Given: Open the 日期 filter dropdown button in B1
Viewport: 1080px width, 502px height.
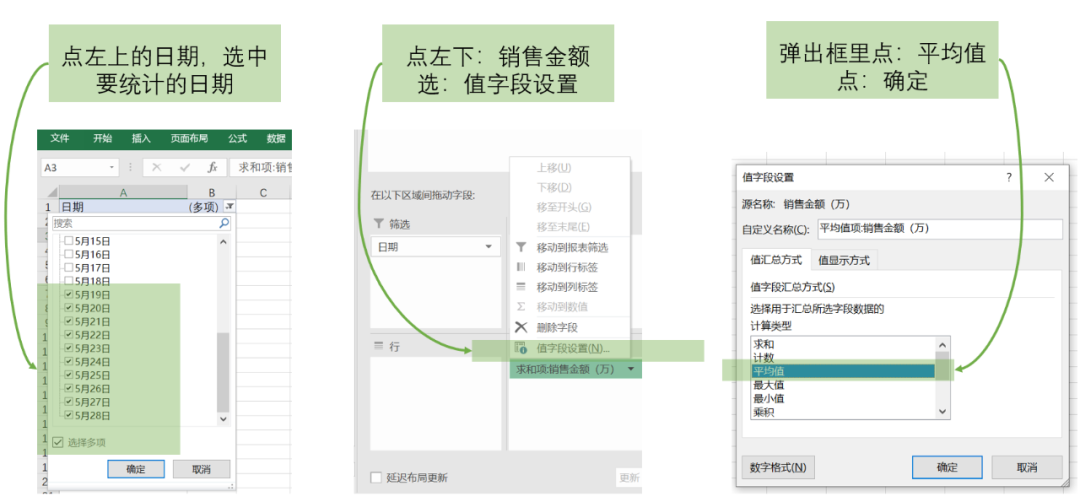Looking at the screenshot, I should pyautogui.click(x=229, y=207).
